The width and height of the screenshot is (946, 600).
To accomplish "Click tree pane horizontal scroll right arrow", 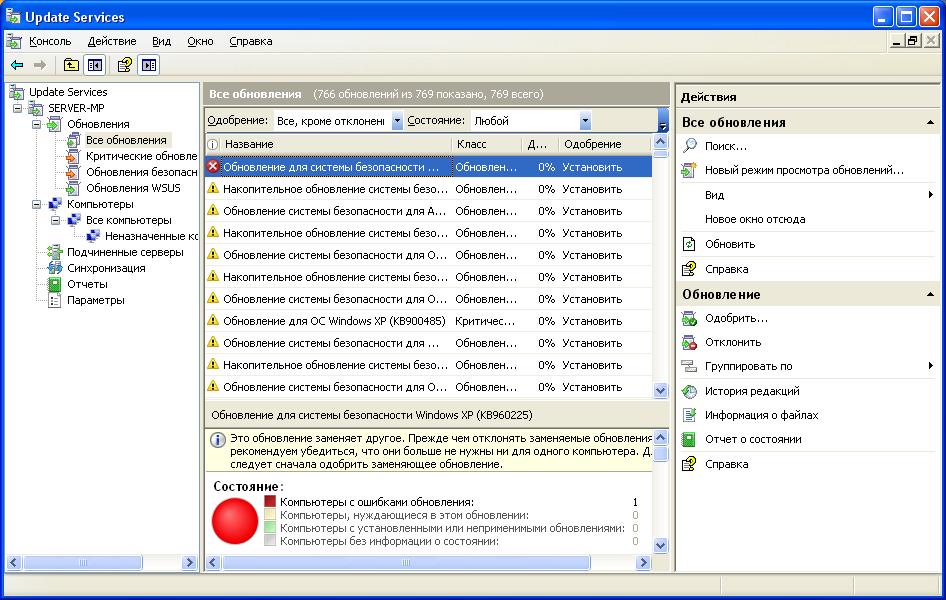I will pos(189,563).
